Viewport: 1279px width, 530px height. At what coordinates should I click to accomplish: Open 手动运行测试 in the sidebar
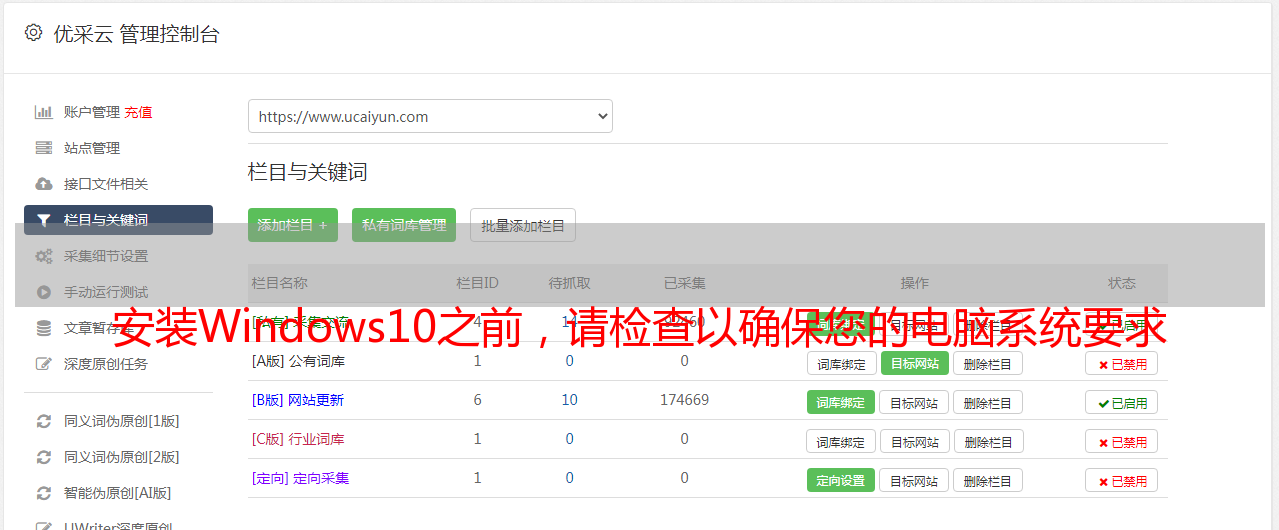[x=106, y=292]
